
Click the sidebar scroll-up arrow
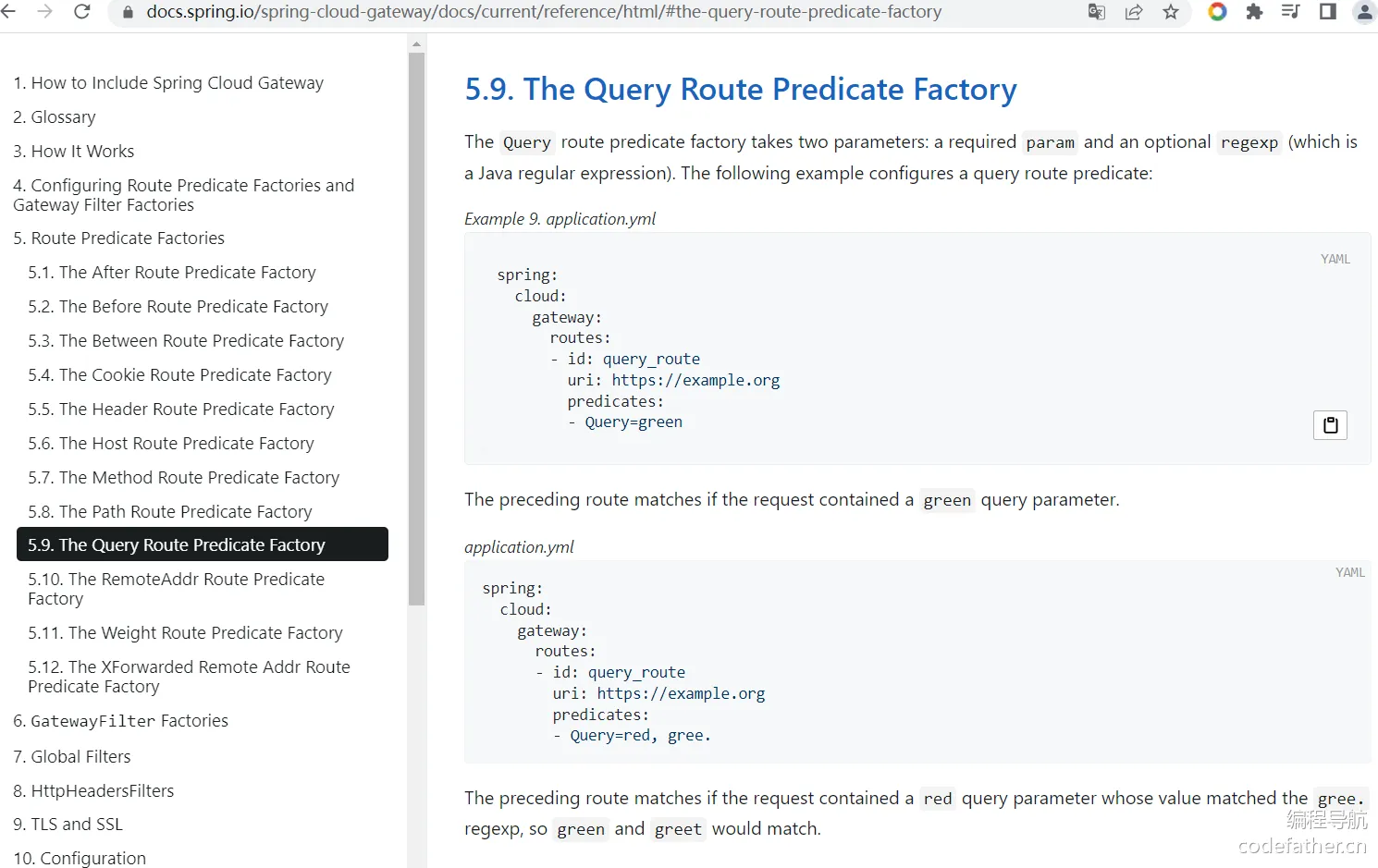[416, 43]
